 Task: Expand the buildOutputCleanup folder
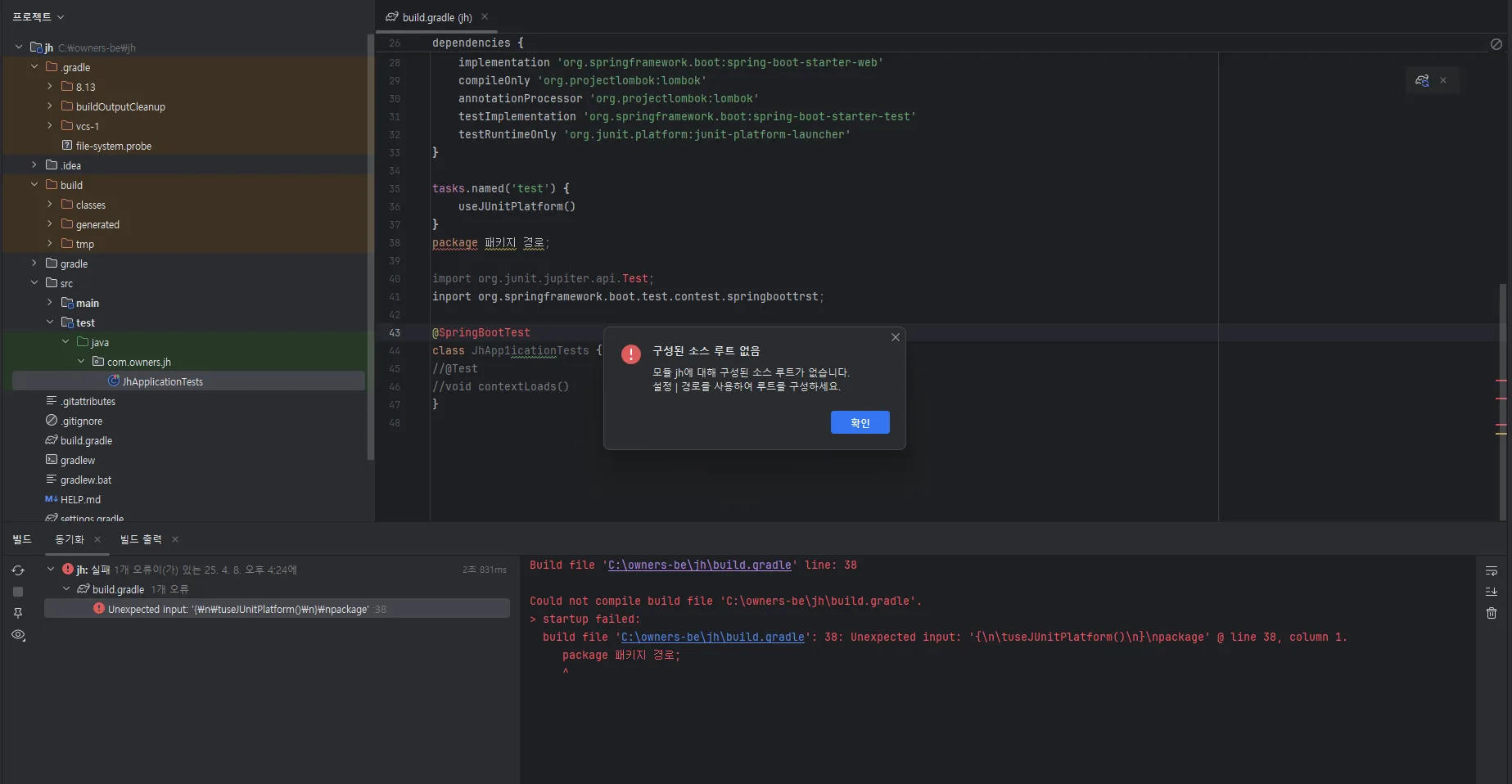pos(50,106)
